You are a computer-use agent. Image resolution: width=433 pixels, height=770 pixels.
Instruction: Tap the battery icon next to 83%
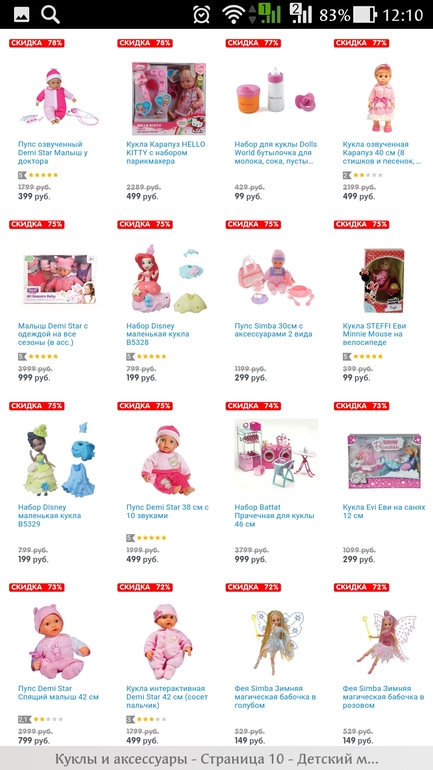[x=365, y=15]
